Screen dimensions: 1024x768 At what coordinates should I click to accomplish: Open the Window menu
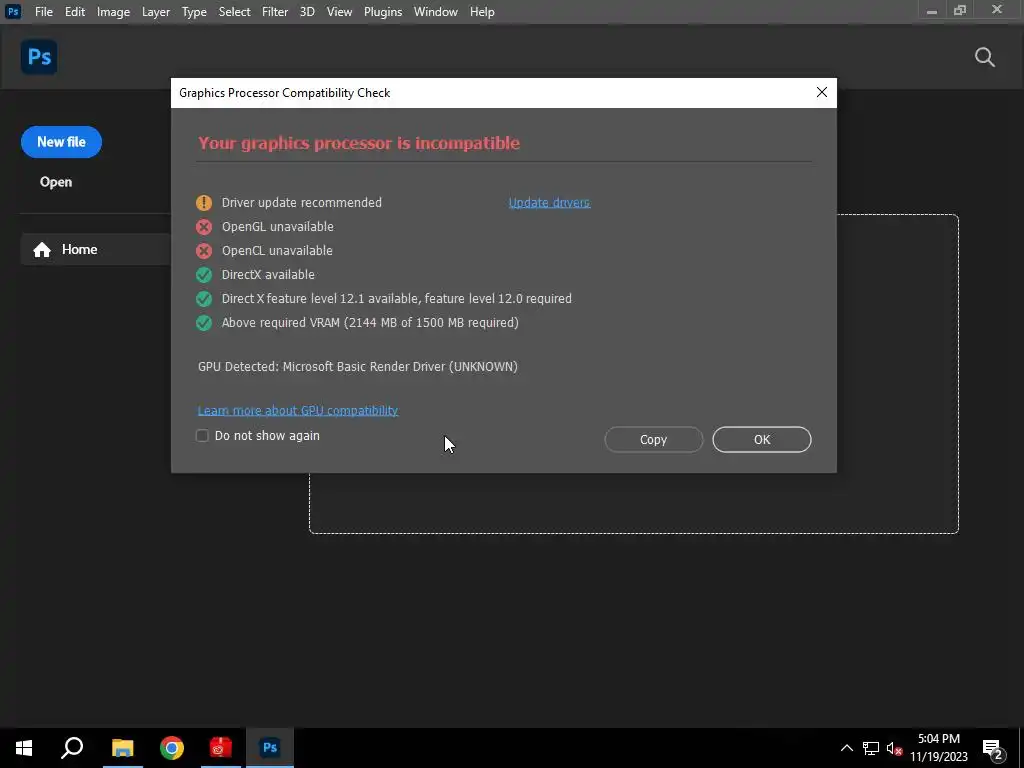coord(436,12)
